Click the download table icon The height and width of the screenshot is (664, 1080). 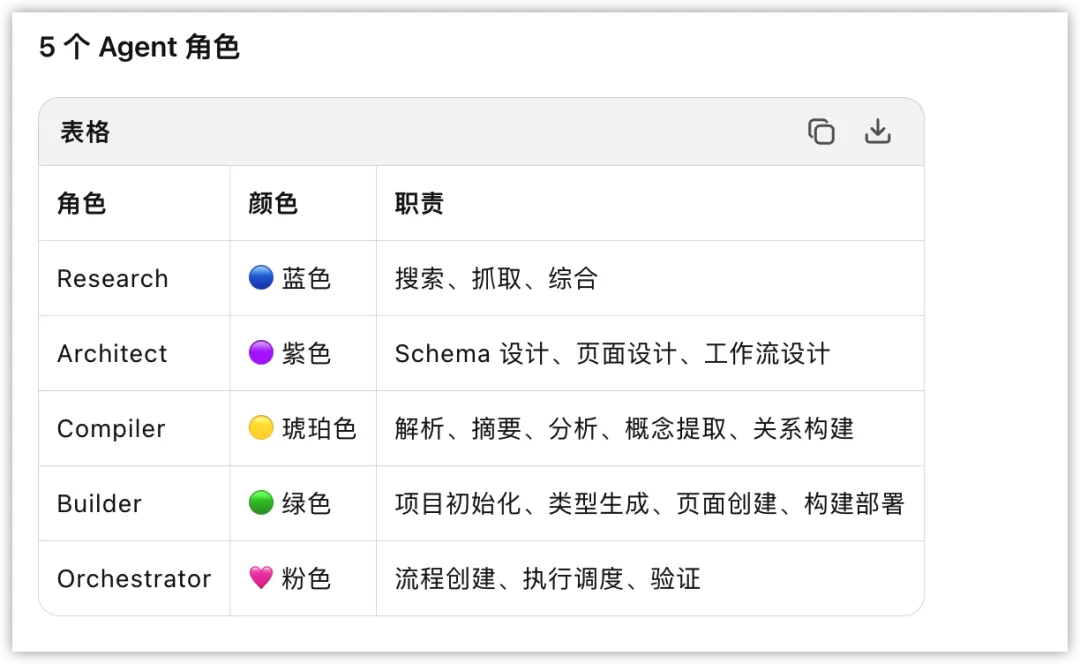pos(877,132)
